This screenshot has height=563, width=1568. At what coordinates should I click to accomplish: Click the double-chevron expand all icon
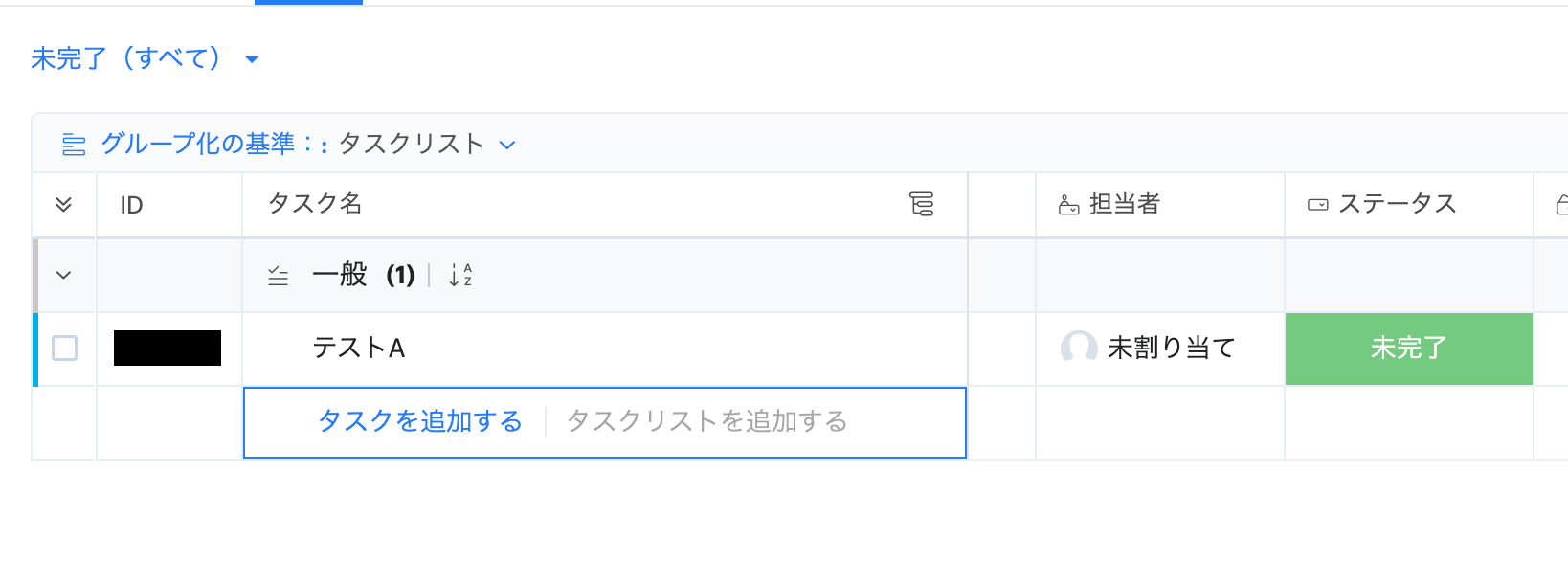point(64,205)
